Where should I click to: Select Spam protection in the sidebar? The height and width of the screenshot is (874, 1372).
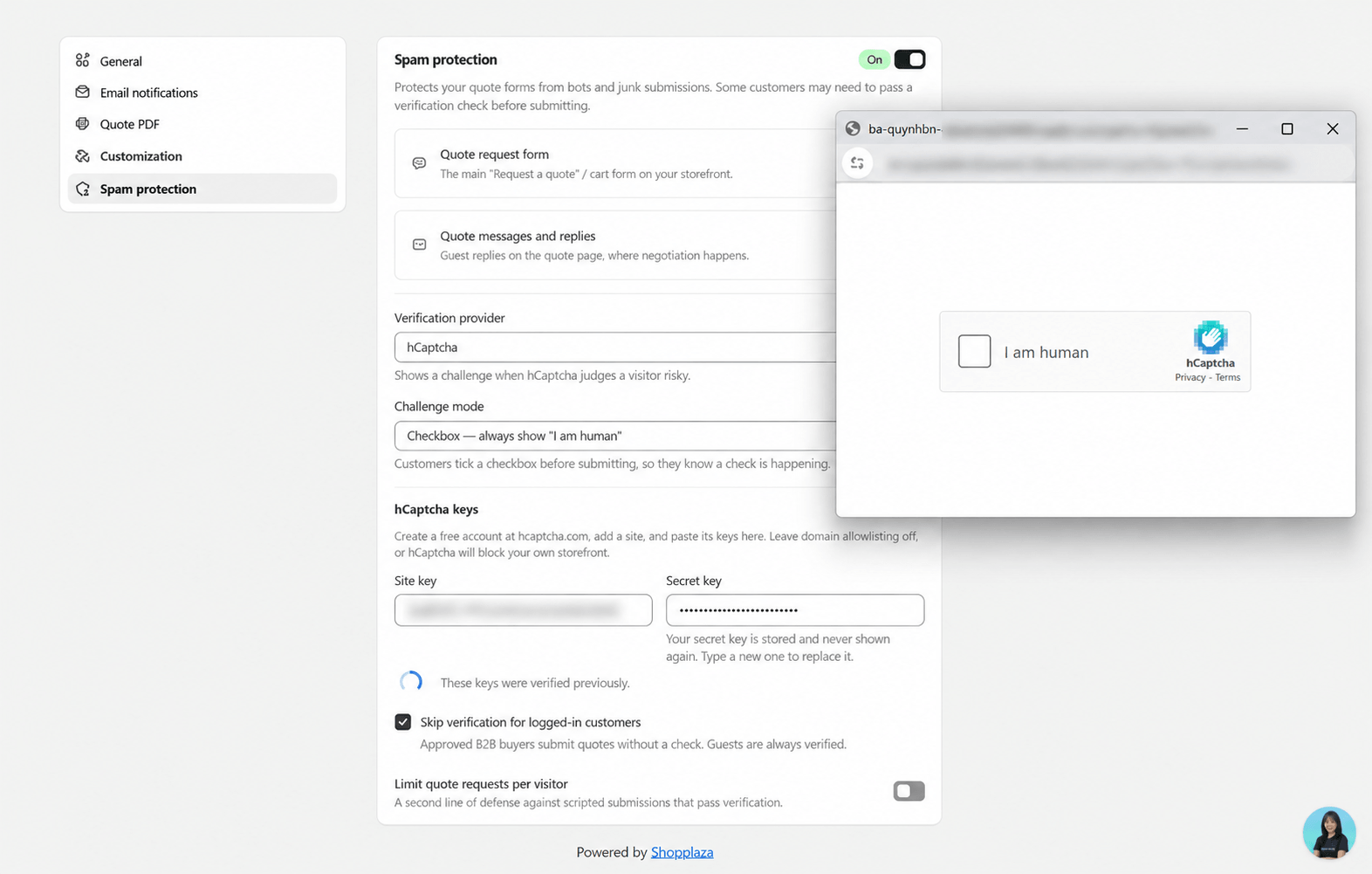click(202, 189)
